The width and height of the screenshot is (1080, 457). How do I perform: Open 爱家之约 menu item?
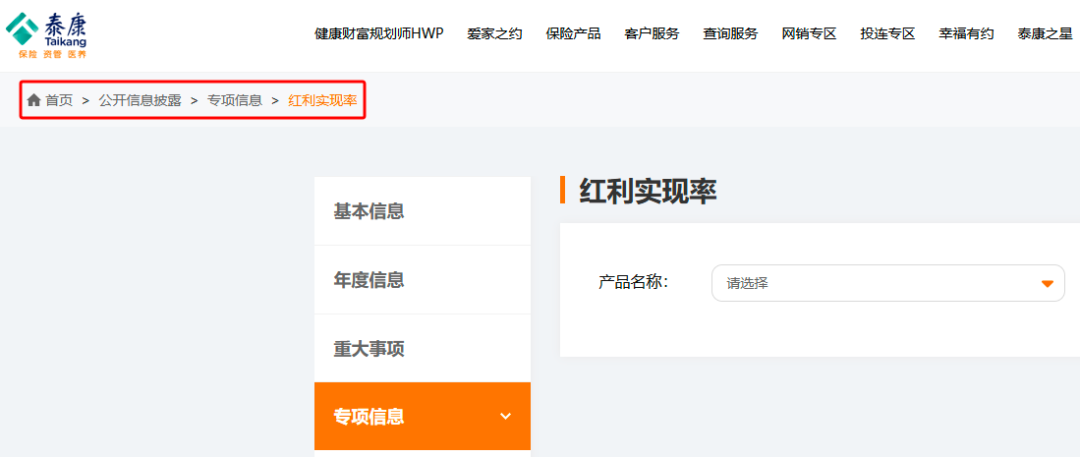[x=495, y=34]
